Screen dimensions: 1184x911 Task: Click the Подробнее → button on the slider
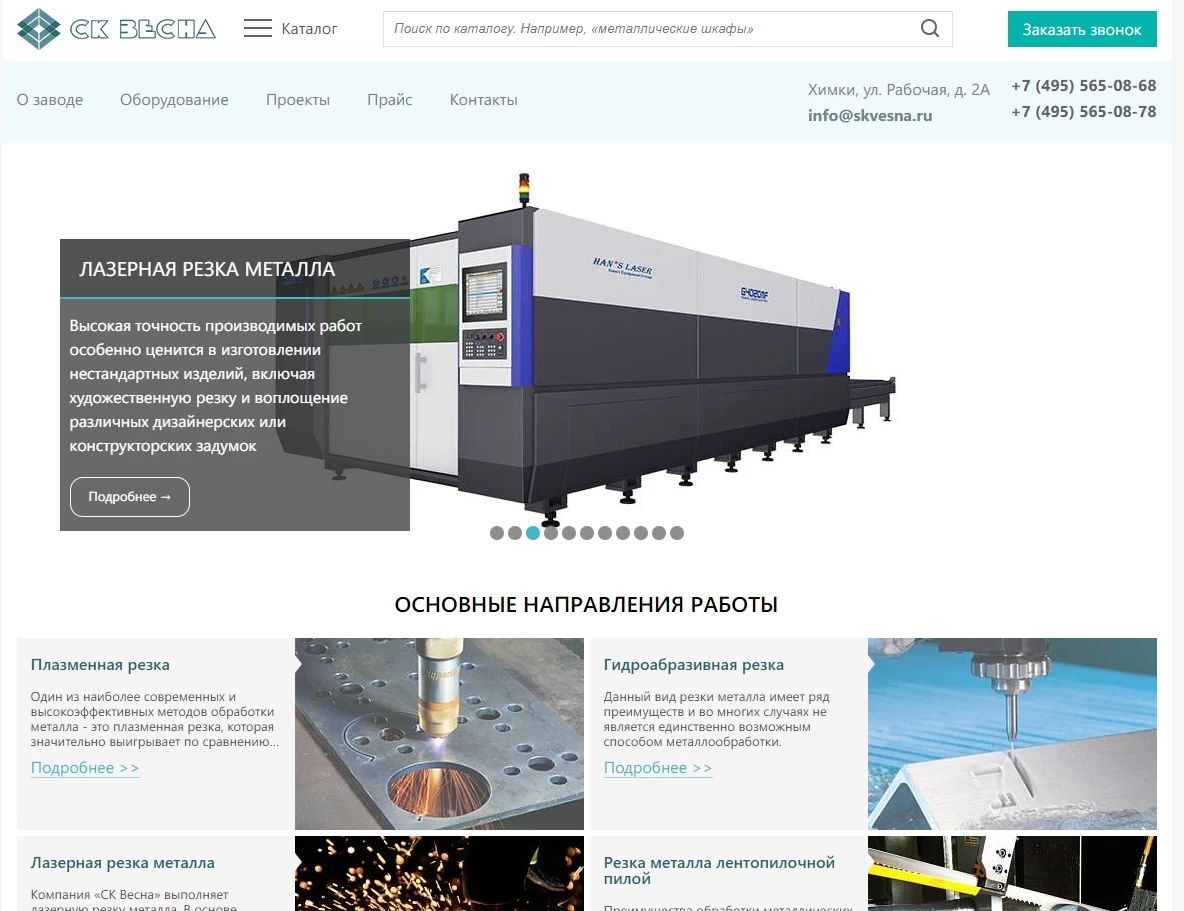(130, 497)
